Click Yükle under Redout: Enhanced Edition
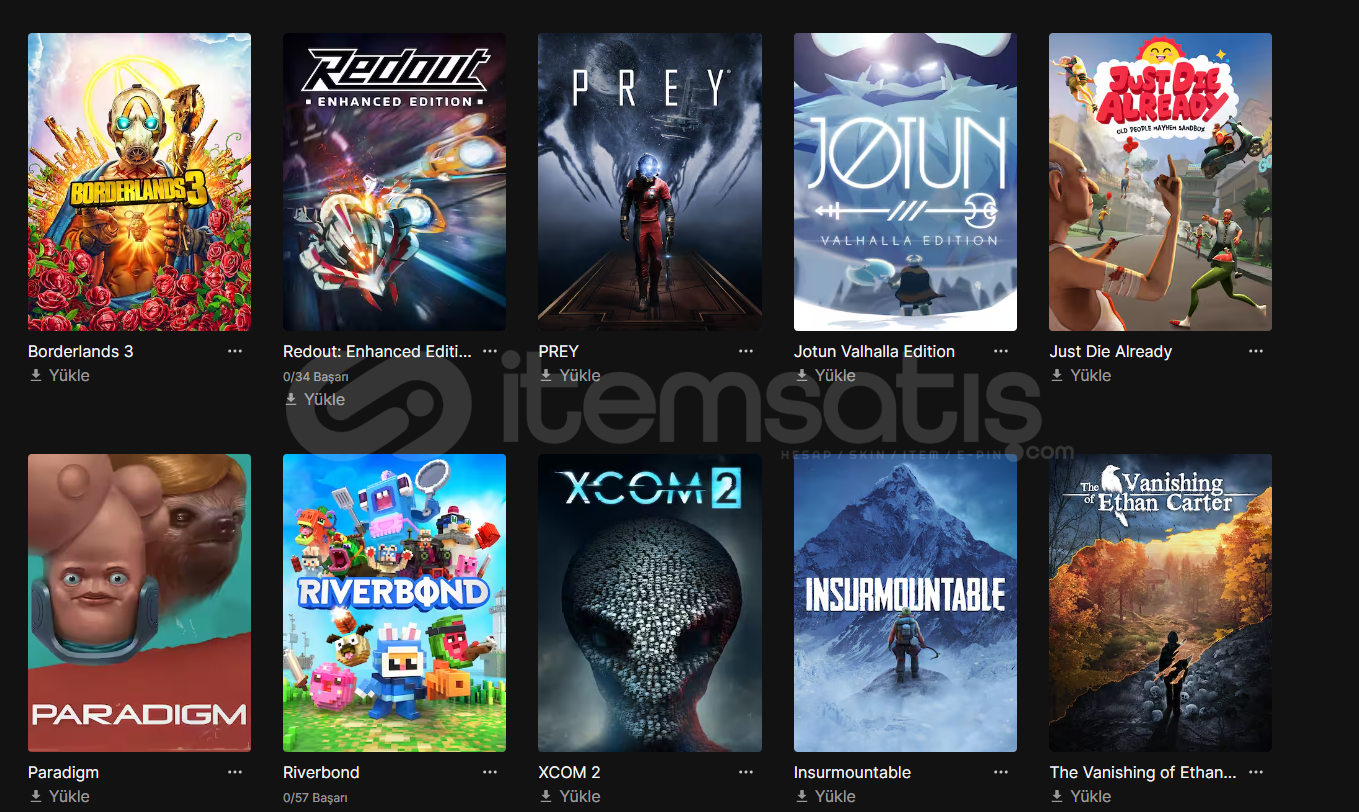Viewport: 1359px width, 812px height. coord(315,399)
